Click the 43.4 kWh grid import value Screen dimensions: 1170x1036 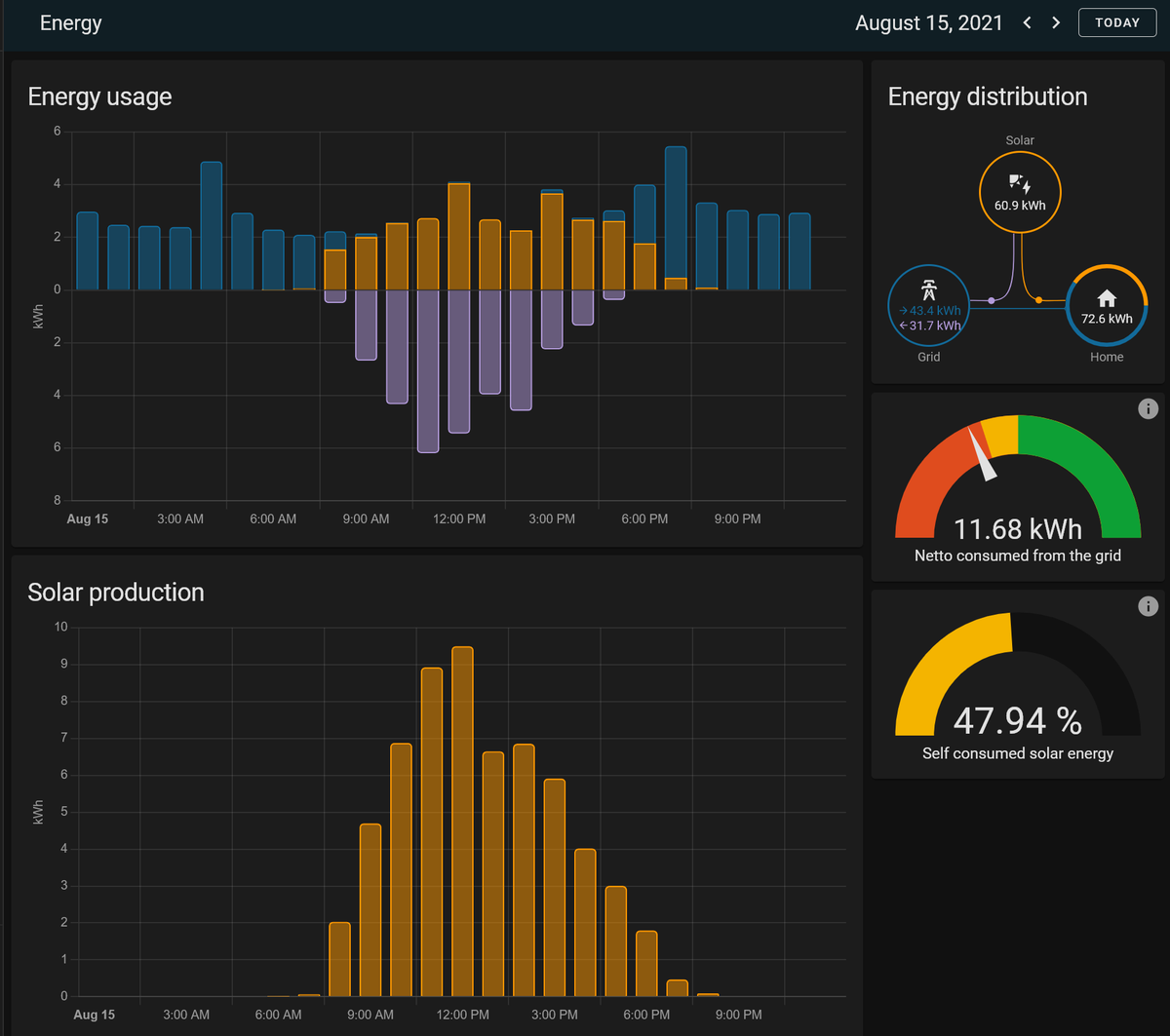pyautogui.click(x=930, y=310)
